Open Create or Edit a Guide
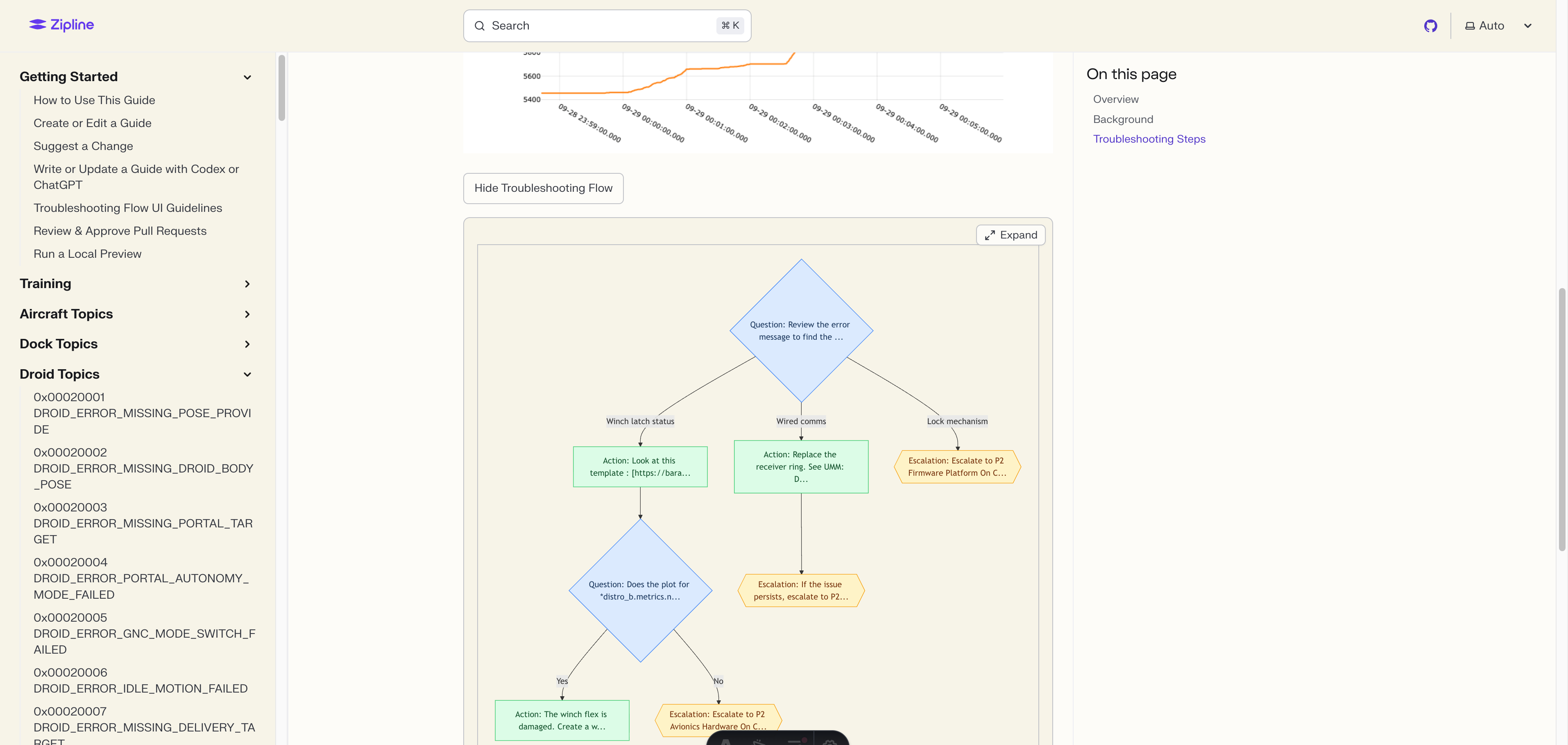Viewport: 1568px width, 745px height. [93, 123]
